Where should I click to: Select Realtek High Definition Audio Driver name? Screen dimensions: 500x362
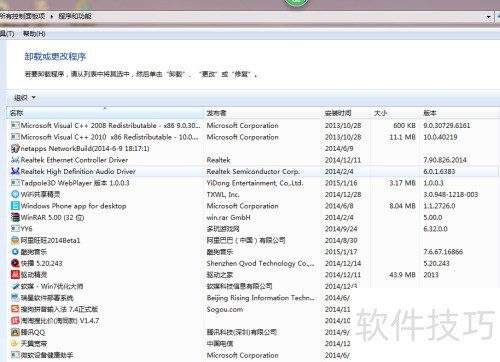pos(78,171)
